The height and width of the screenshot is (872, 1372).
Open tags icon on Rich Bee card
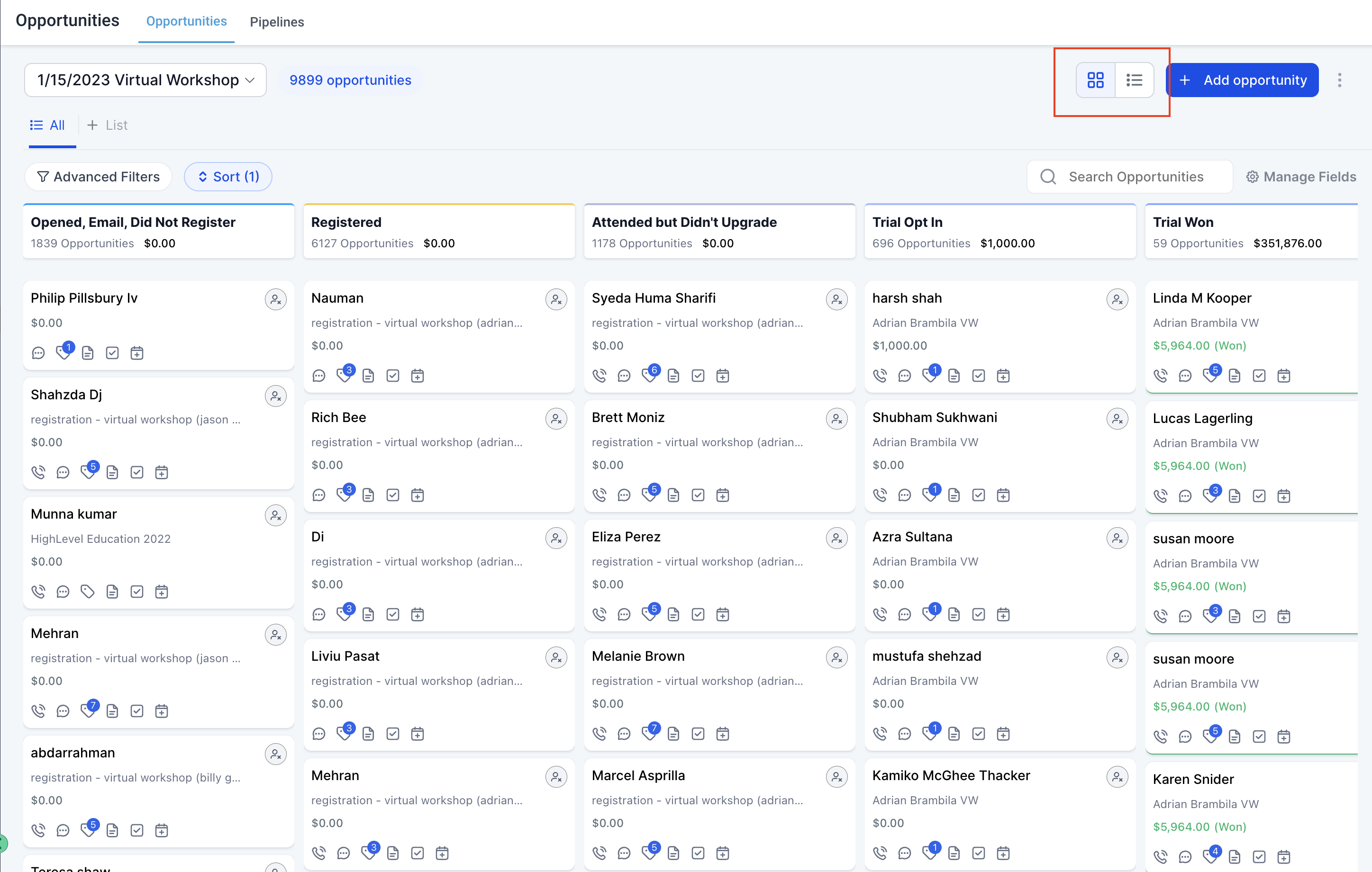344,494
